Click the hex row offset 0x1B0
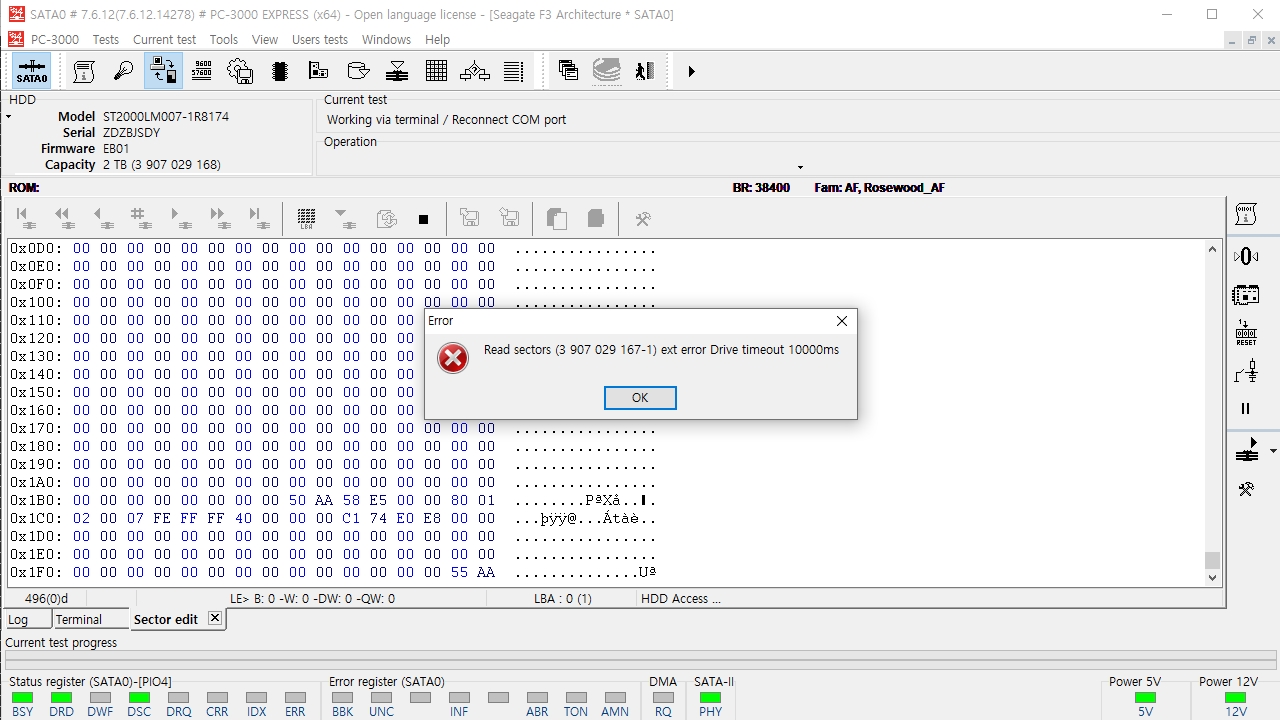Screen dimensions: 1280x720 coord(36,500)
